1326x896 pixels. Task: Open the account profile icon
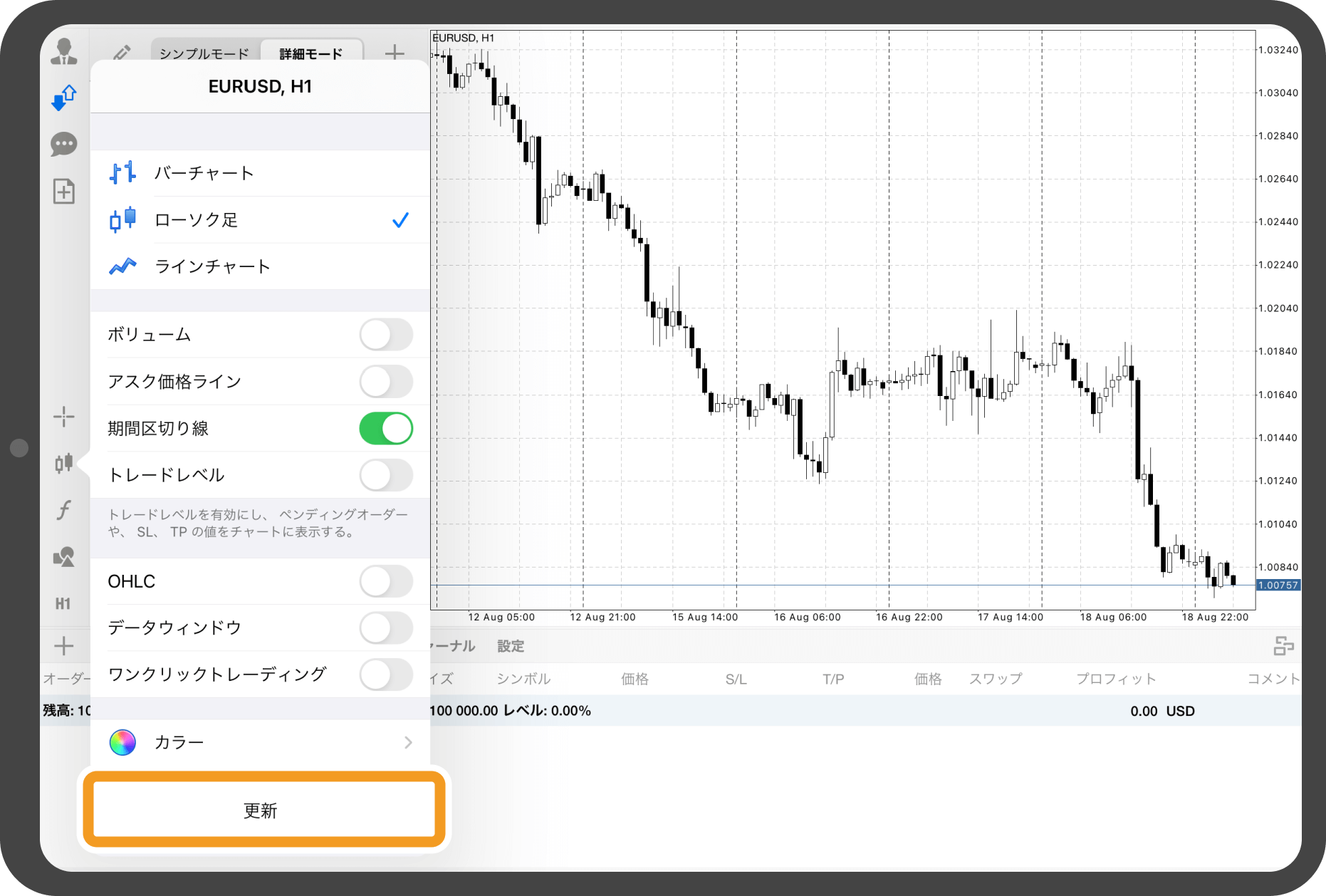click(x=64, y=52)
